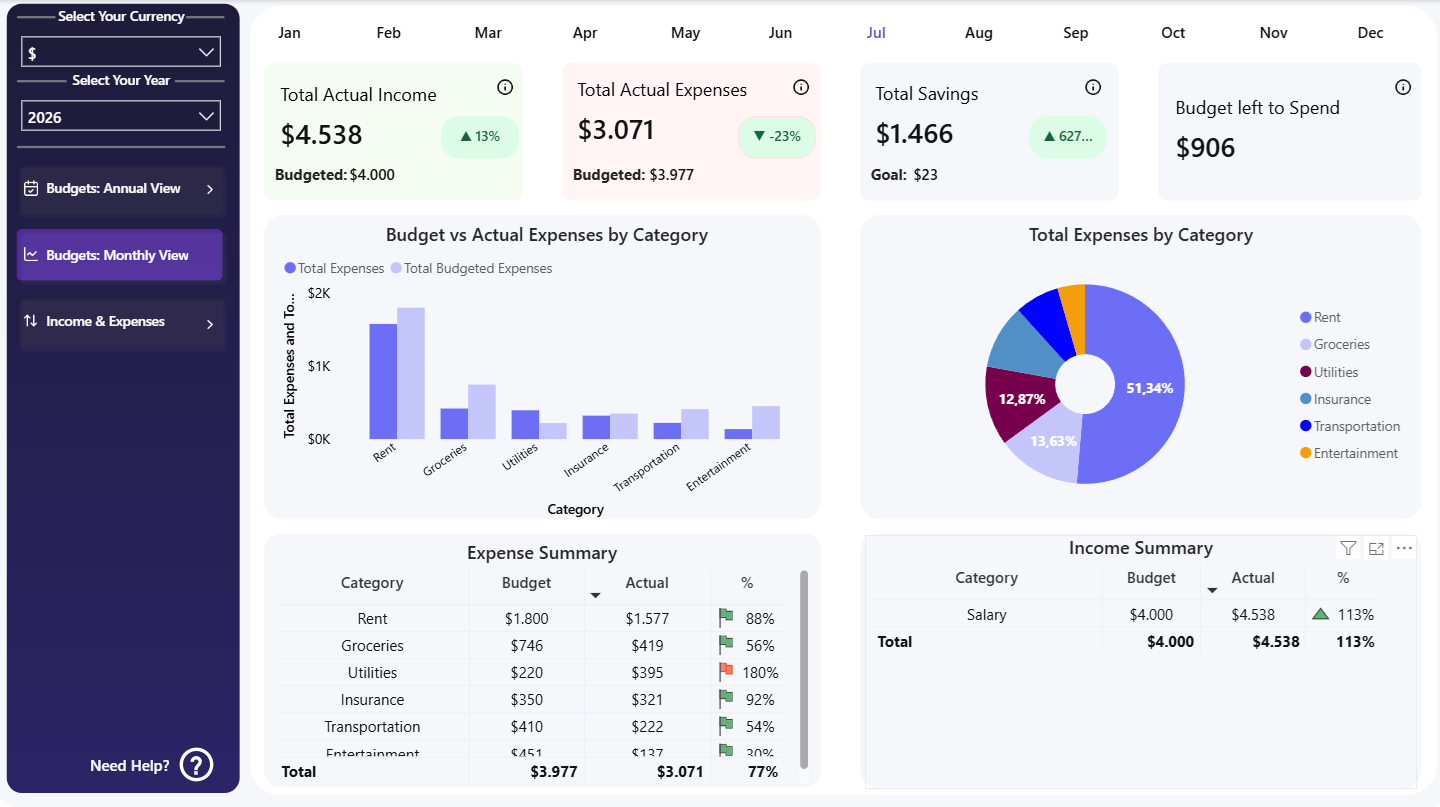This screenshot has width=1440, height=807.
Task: Choose Oct in month slicer
Action: 1173,33
